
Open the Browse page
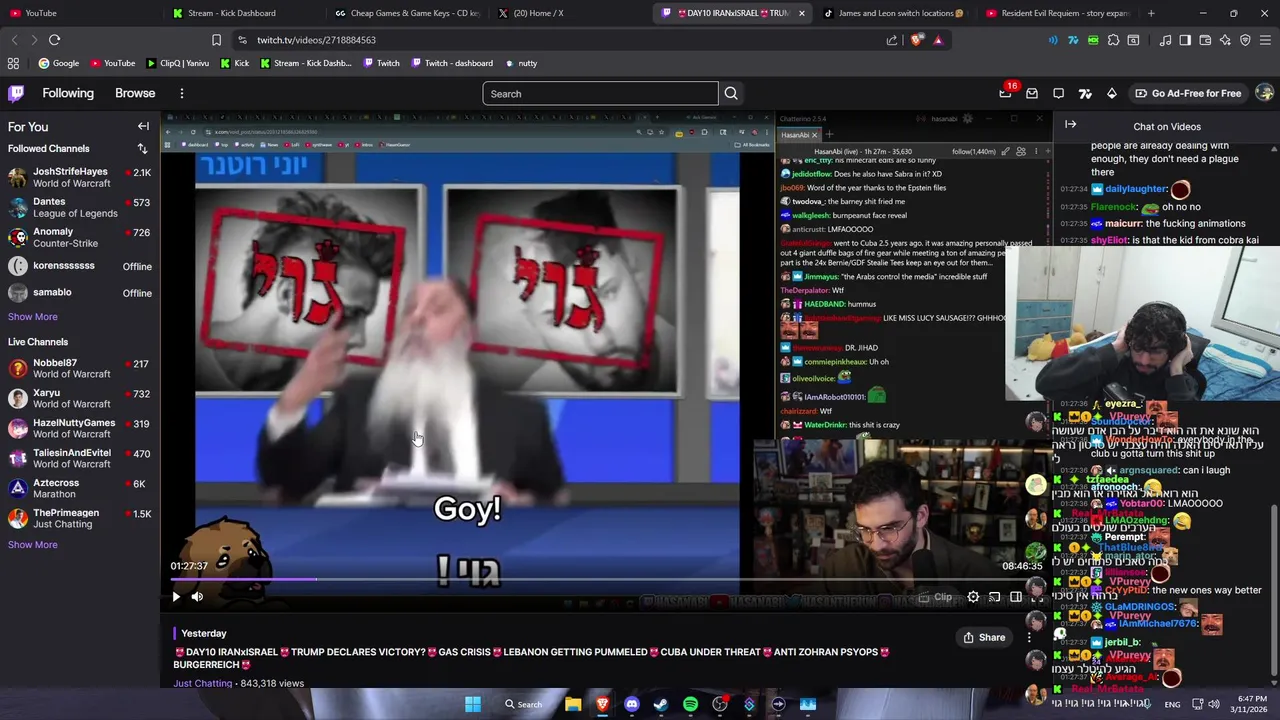(x=135, y=93)
